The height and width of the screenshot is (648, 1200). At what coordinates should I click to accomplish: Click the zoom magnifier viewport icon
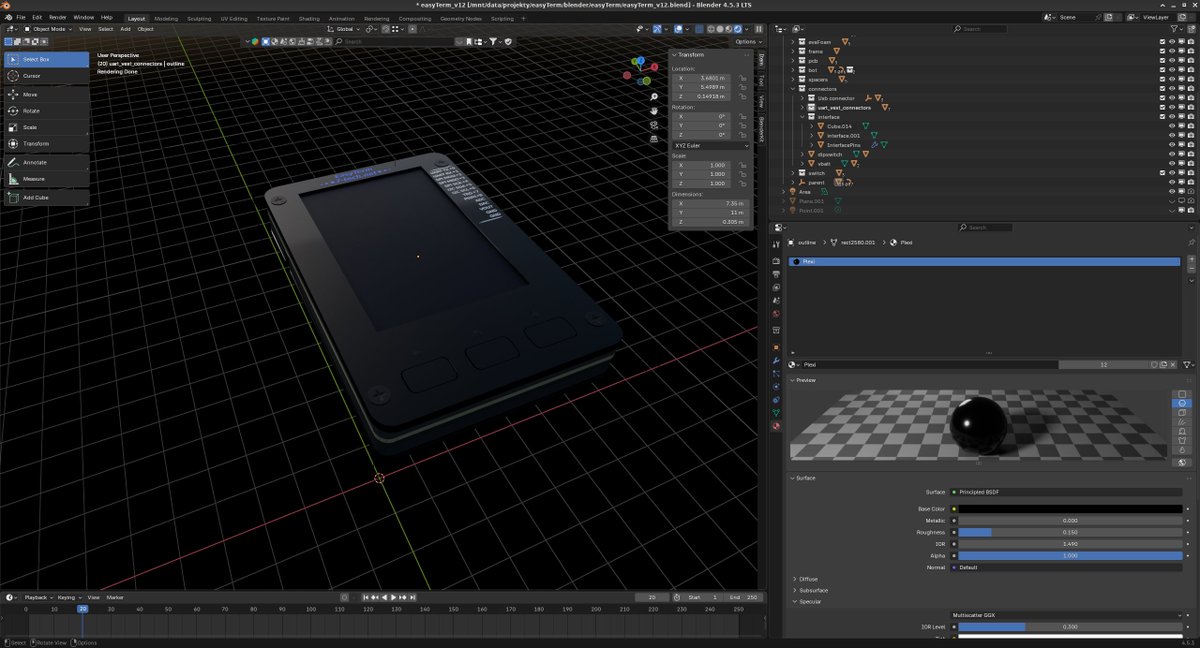point(654,97)
